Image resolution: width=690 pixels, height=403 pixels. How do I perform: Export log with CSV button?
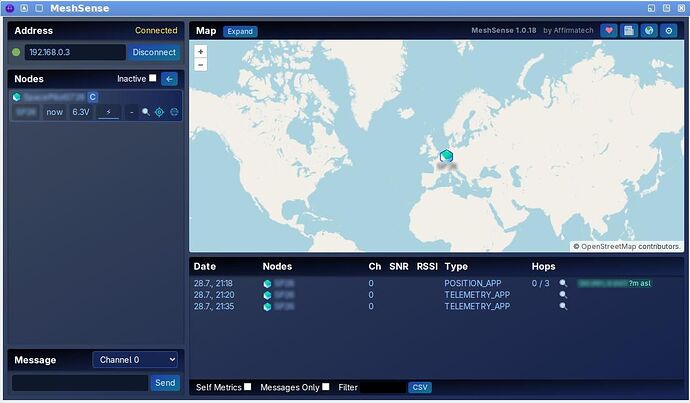pos(420,387)
